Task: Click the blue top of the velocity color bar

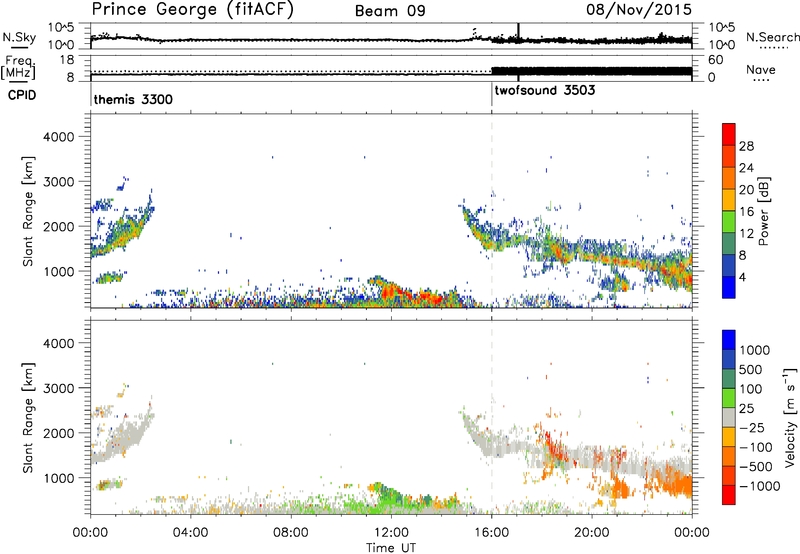Action: click(729, 340)
